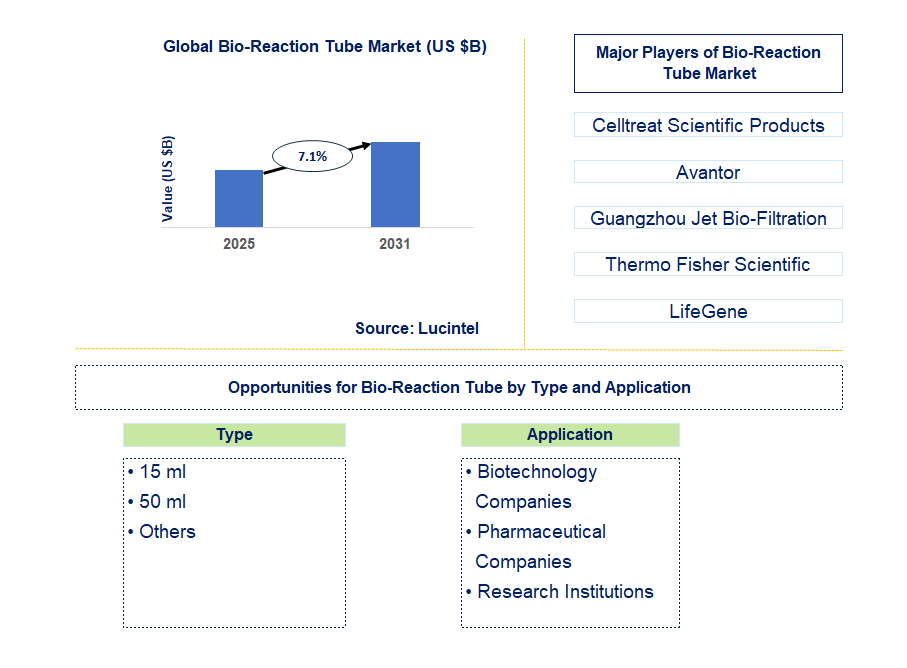907x668 pixels.
Task: Click 'Biotechnology' in the Application list
Action: (x=537, y=473)
